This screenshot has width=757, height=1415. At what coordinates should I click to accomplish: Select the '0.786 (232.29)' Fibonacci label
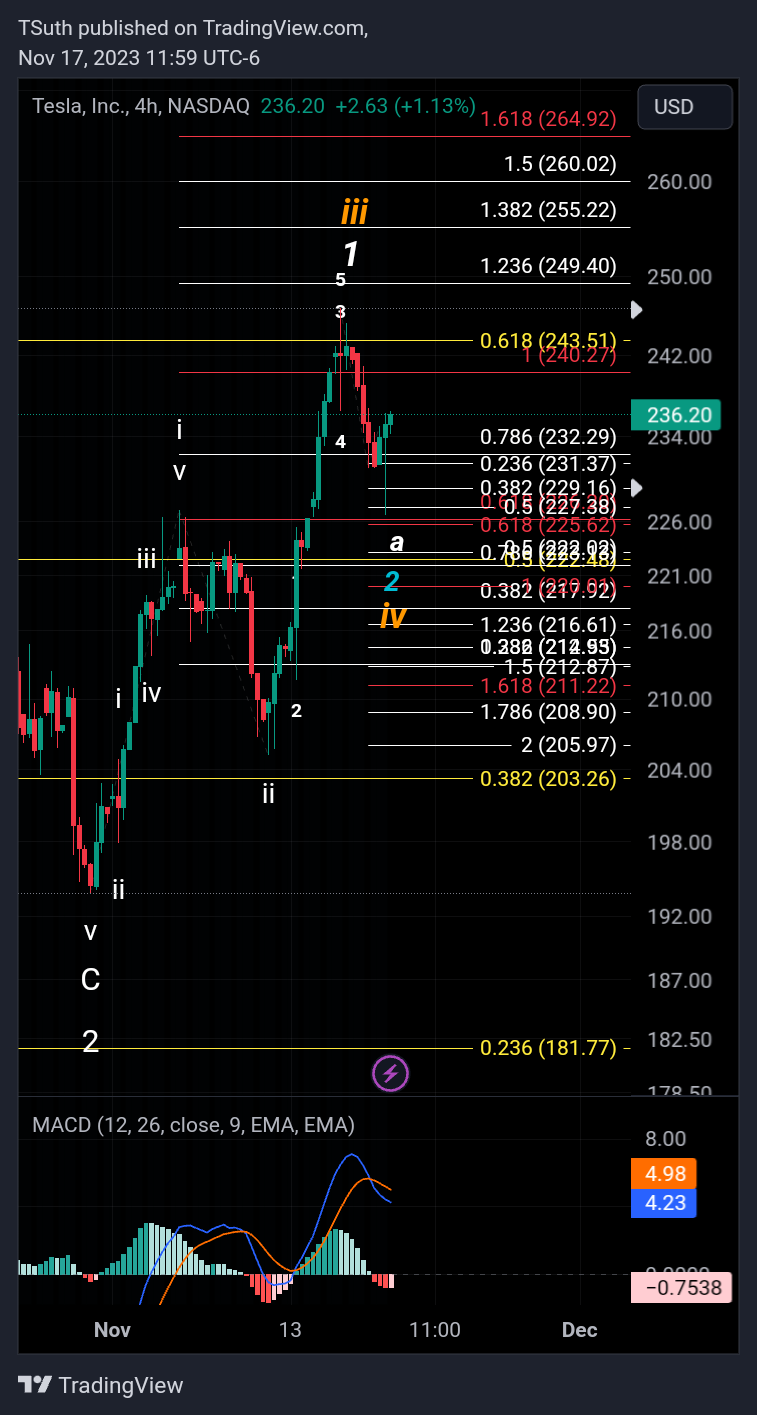pos(548,437)
